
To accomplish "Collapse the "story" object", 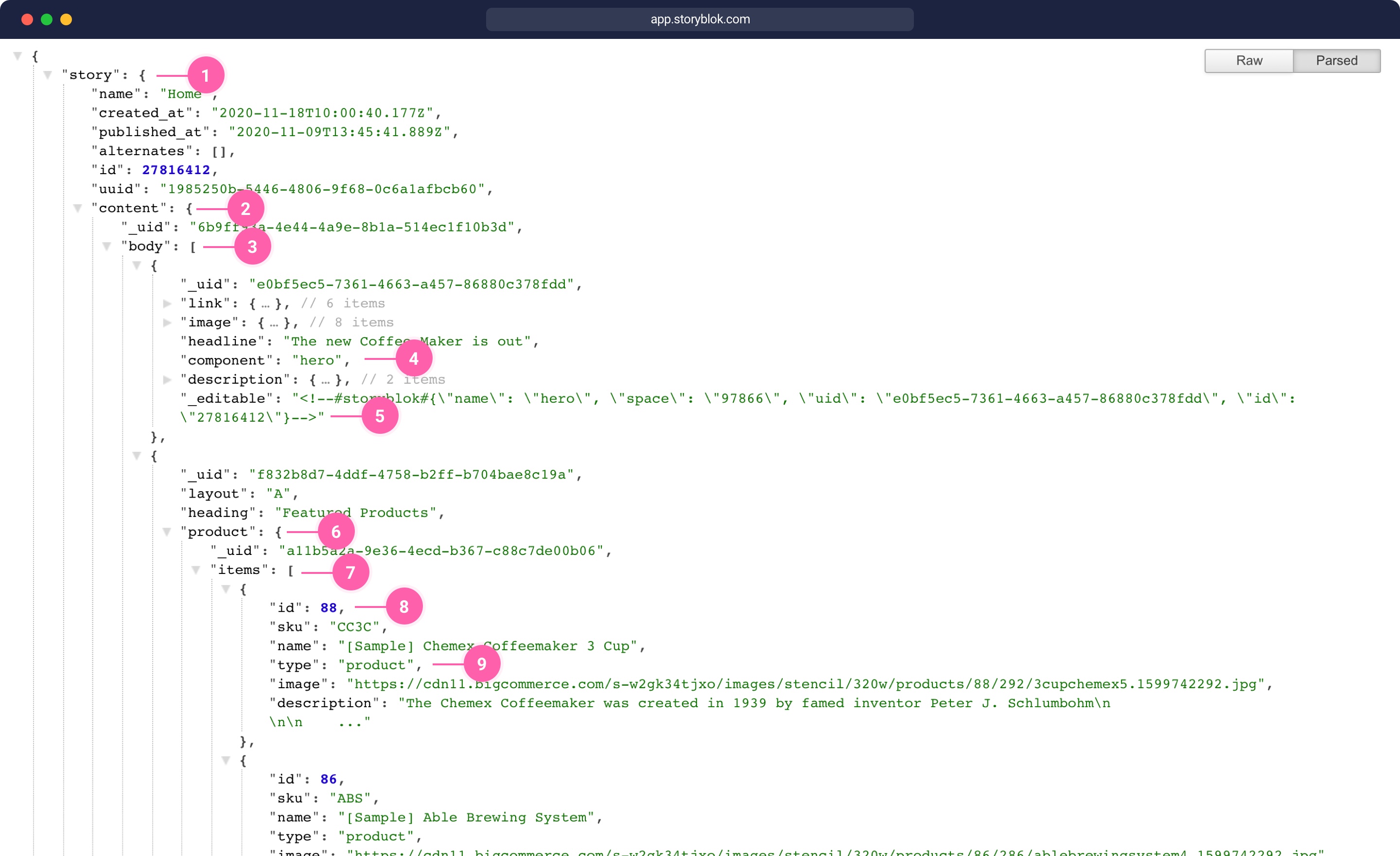I will (x=48, y=75).
